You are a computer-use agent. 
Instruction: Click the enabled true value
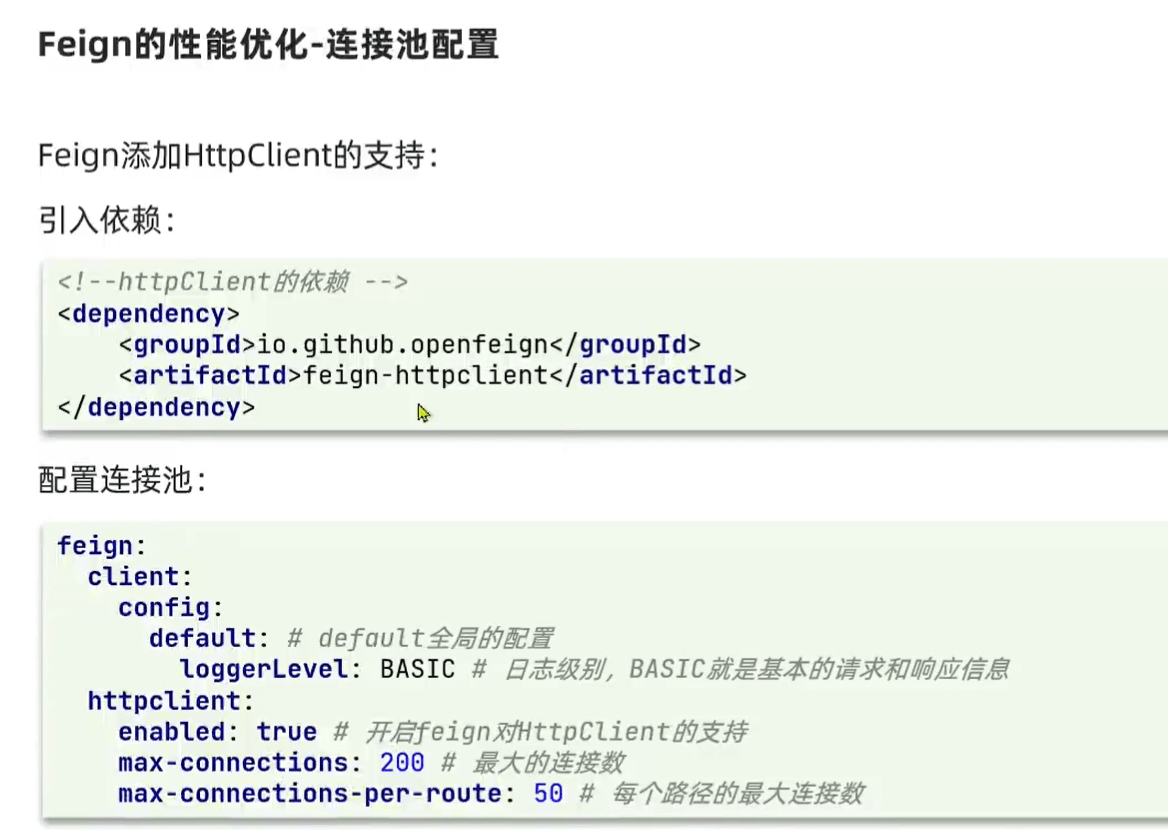pyautogui.click(x=287, y=732)
